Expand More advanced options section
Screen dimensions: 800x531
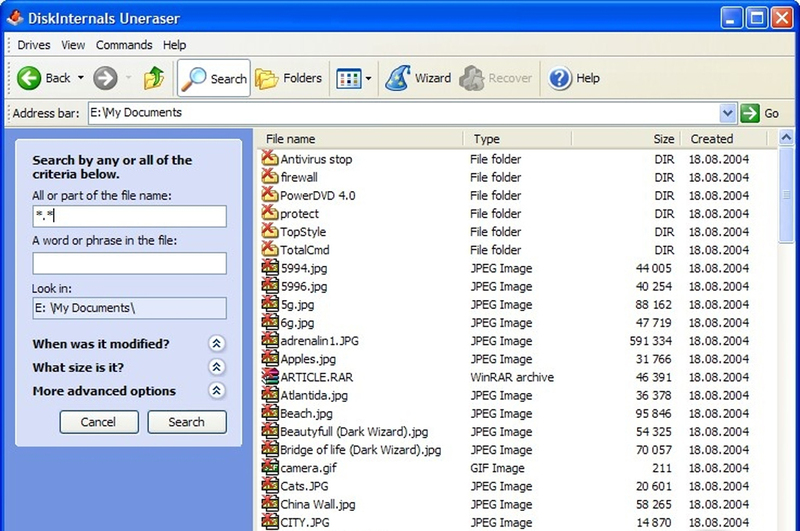tap(216, 391)
